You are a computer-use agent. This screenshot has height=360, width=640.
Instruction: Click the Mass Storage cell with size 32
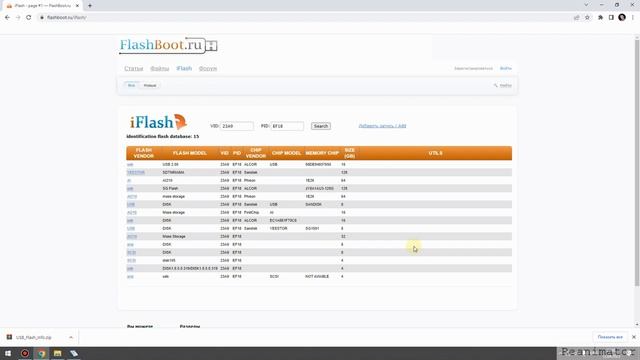click(174, 236)
